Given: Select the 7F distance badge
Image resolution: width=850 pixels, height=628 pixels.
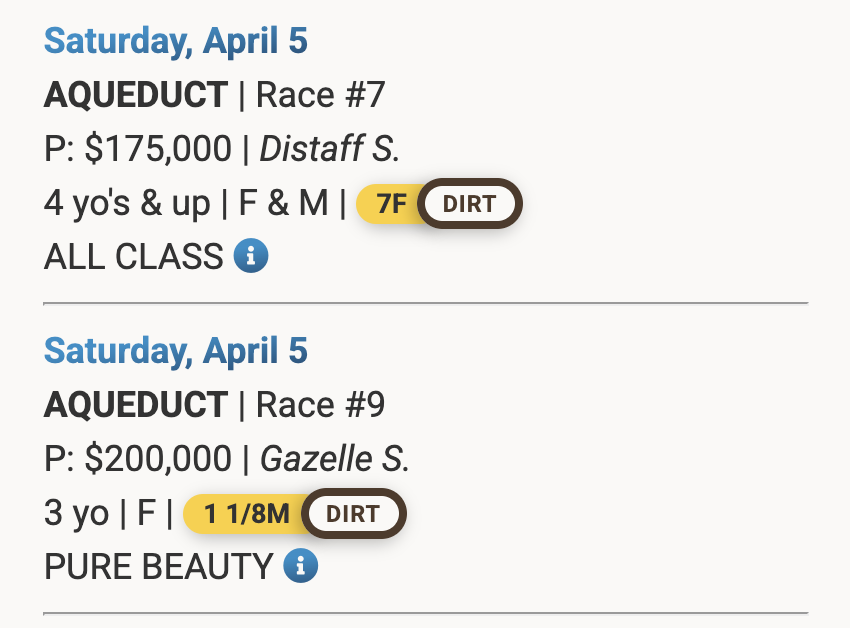Looking at the screenshot, I should point(391,205).
